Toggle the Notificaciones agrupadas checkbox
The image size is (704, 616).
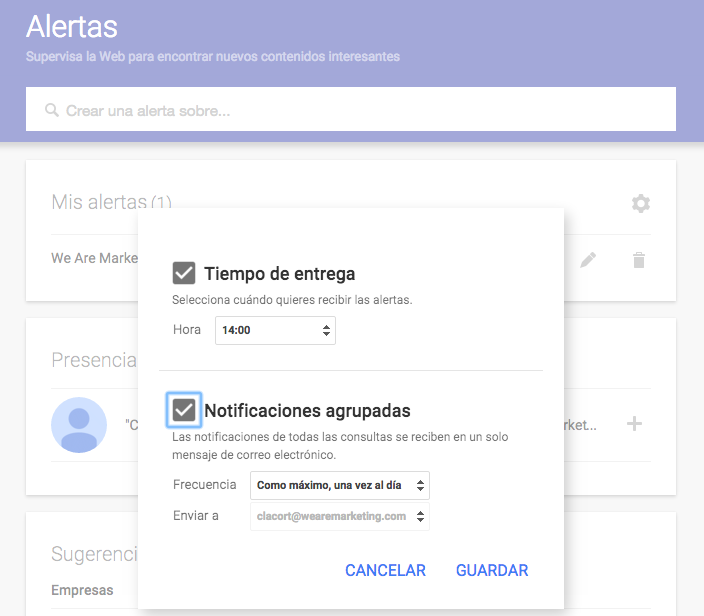(x=184, y=410)
